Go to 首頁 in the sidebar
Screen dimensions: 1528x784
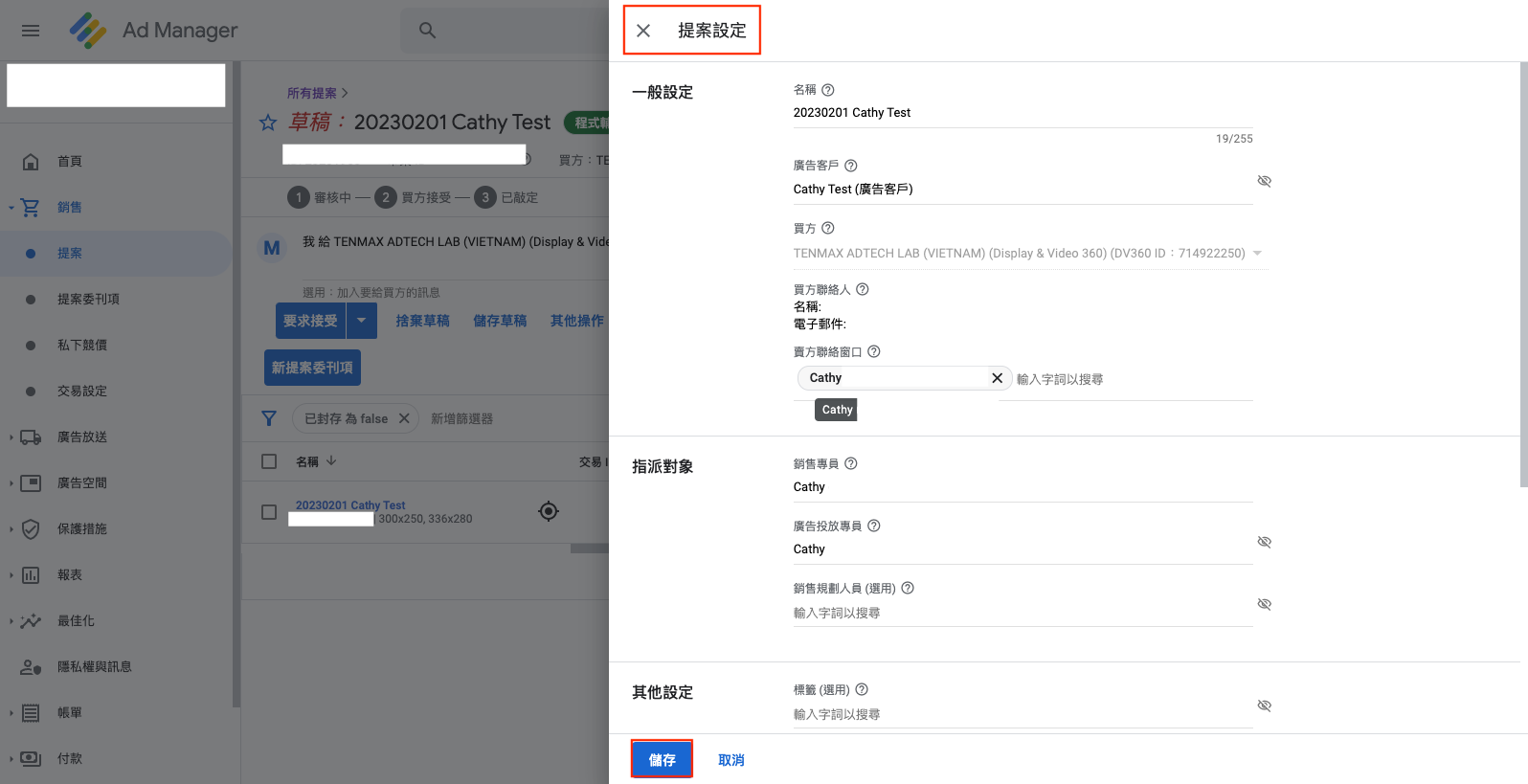(115, 161)
